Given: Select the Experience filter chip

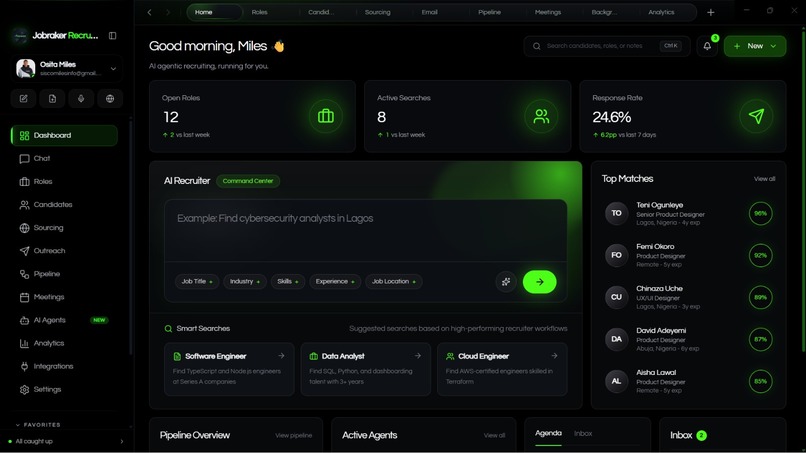Looking at the screenshot, I should [335, 281].
